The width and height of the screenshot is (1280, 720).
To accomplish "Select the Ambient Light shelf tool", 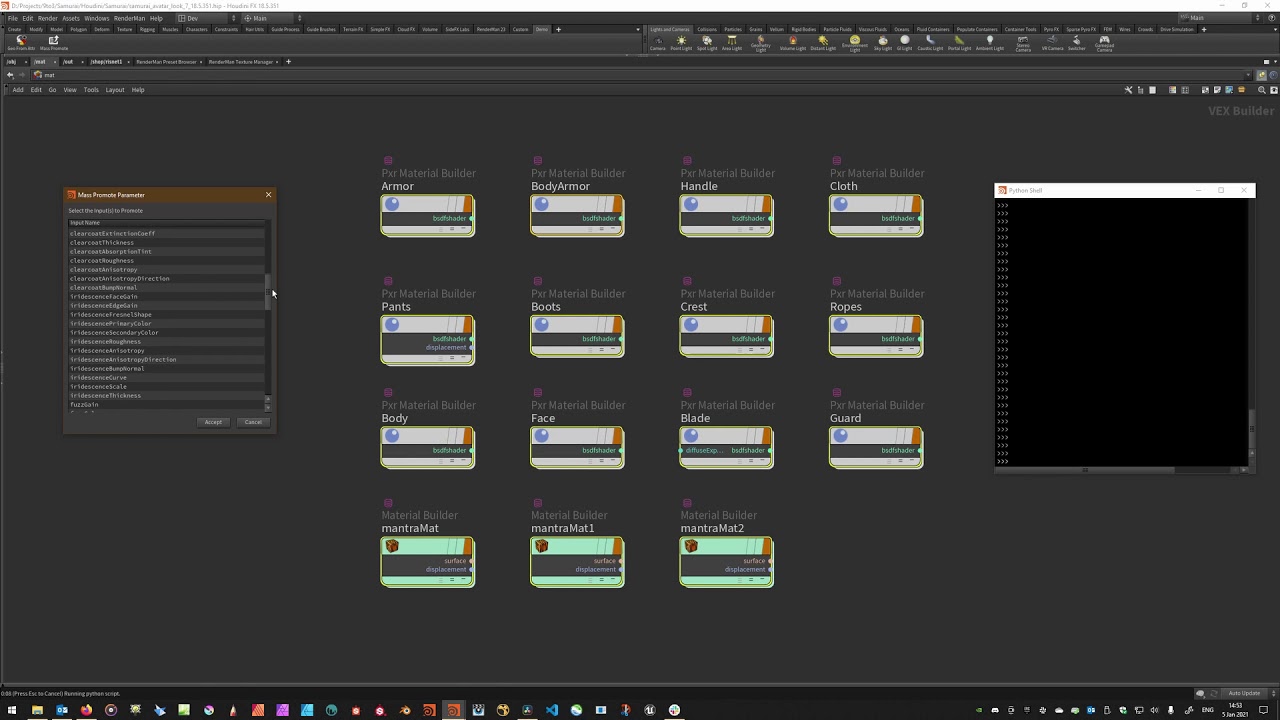I will pos(990,43).
